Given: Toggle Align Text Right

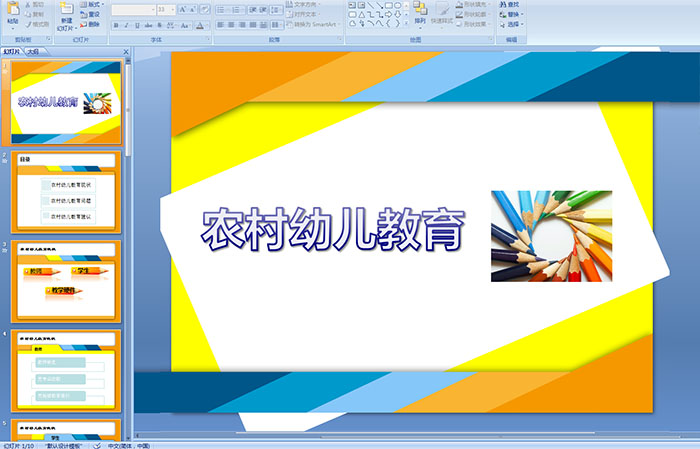Looking at the screenshot, I should pyautogui.click(x=242, y=25).
